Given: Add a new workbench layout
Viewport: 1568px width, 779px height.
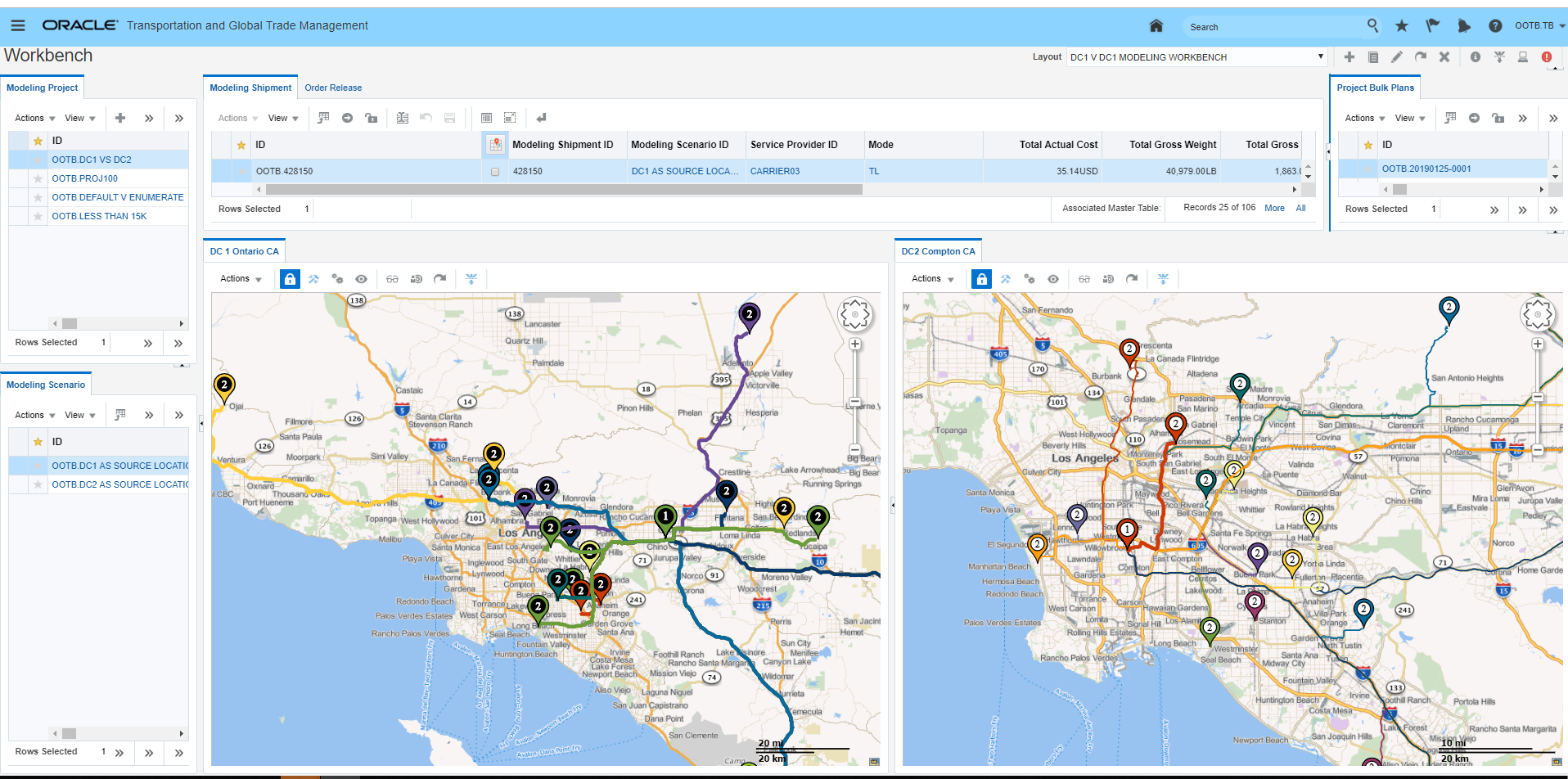Looking at the screenshot, I should (1349, 56).
